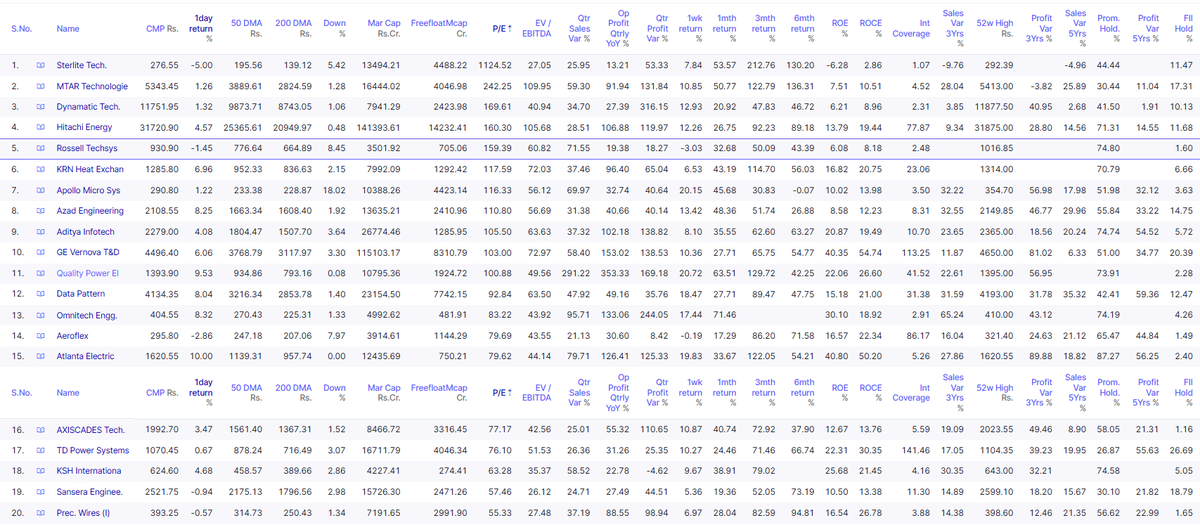Screen dimensions: 1200x525
Task: Click P/E value 1124.52
Action: click(x=495, y=65)
